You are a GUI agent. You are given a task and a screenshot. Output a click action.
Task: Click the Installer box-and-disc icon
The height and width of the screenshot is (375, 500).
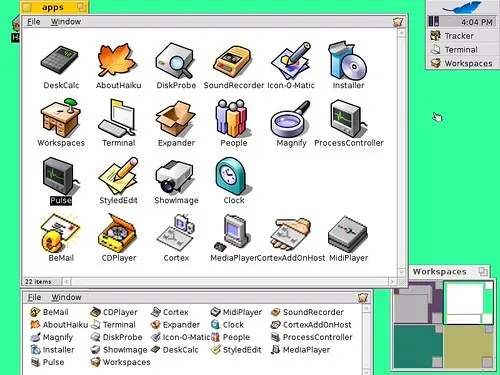348,60
